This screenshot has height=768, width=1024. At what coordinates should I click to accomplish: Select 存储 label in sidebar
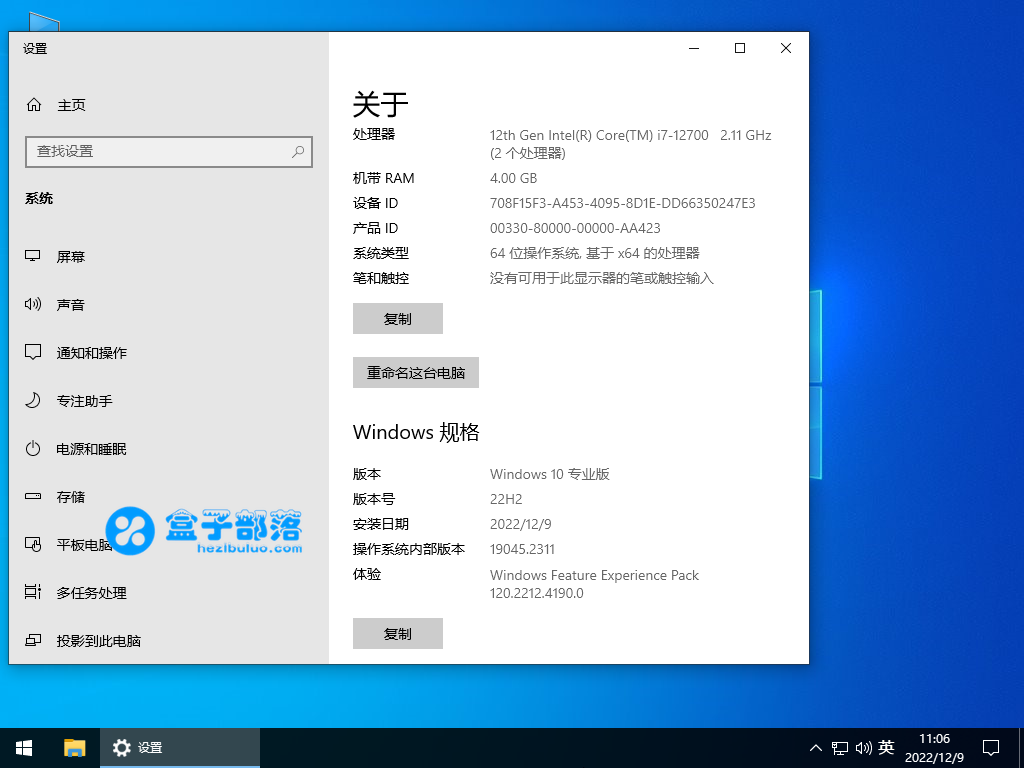(71, 497)
